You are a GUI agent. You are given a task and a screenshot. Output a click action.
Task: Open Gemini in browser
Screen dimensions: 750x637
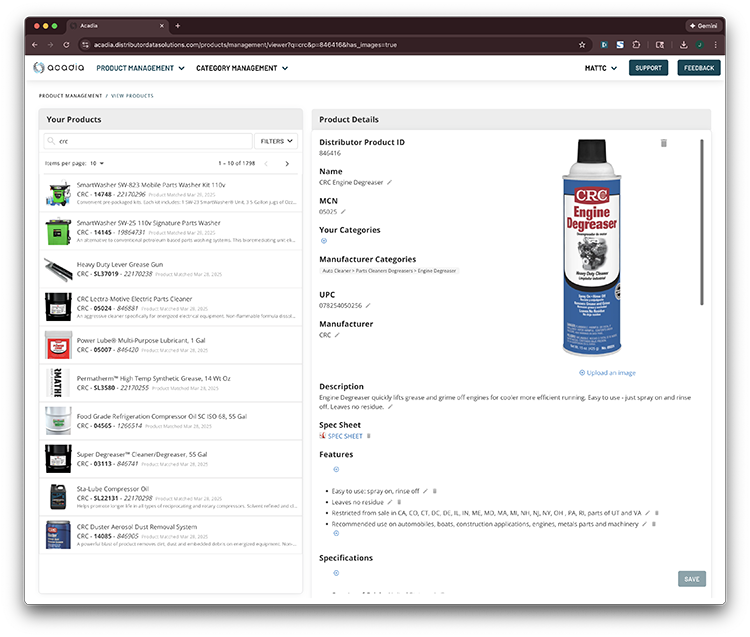coord(703,25)
